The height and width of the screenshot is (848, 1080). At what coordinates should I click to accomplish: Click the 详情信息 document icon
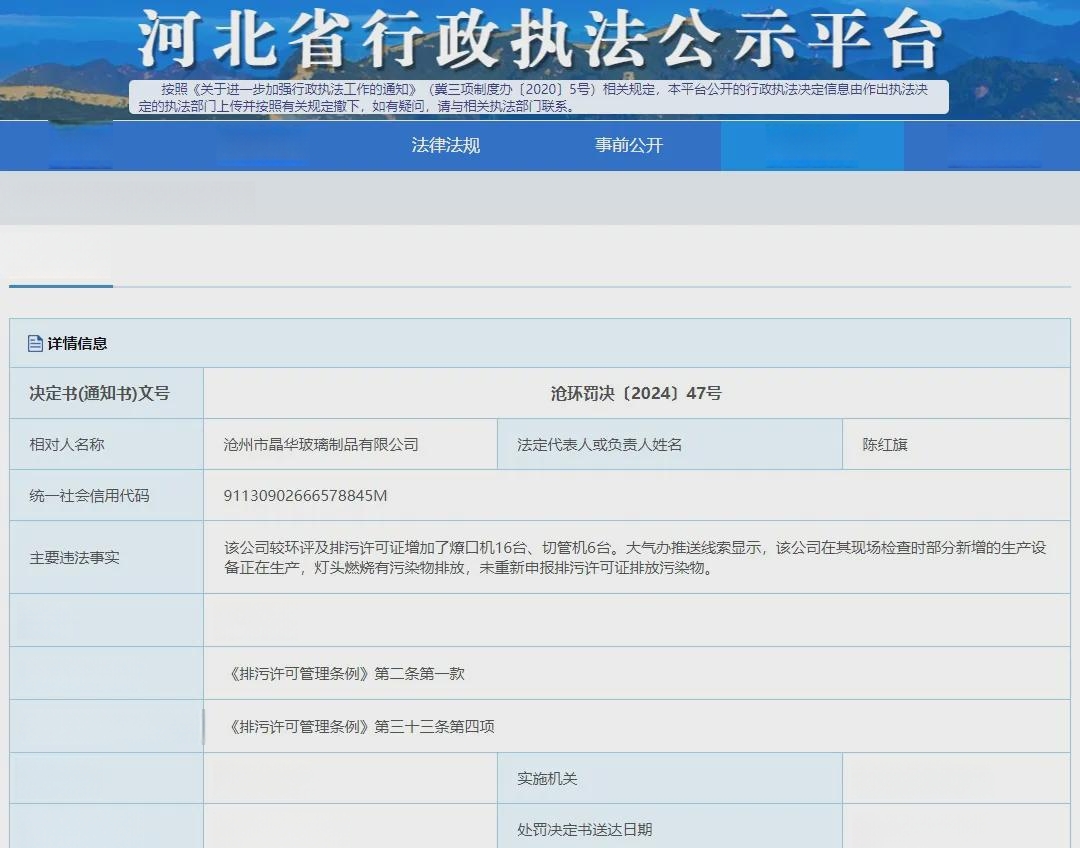pyautogui.click(x=35, y=343)
